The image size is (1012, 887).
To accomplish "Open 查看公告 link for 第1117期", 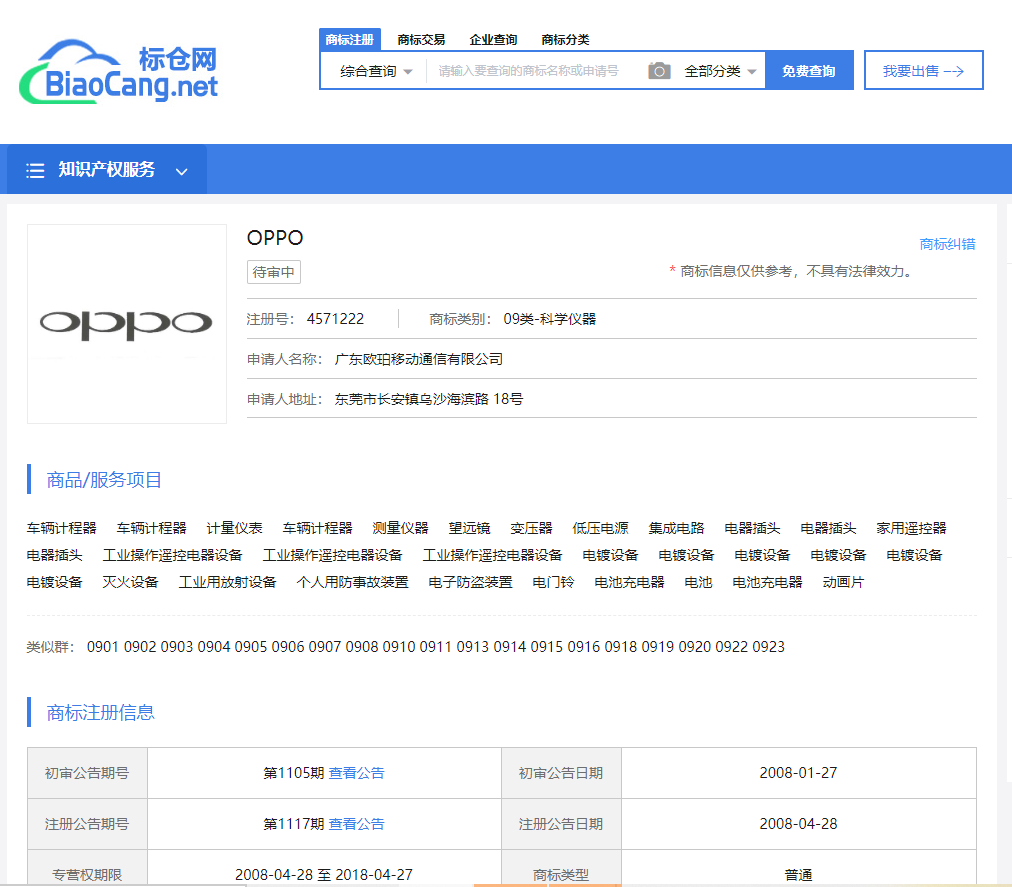I will coord(356,824).
